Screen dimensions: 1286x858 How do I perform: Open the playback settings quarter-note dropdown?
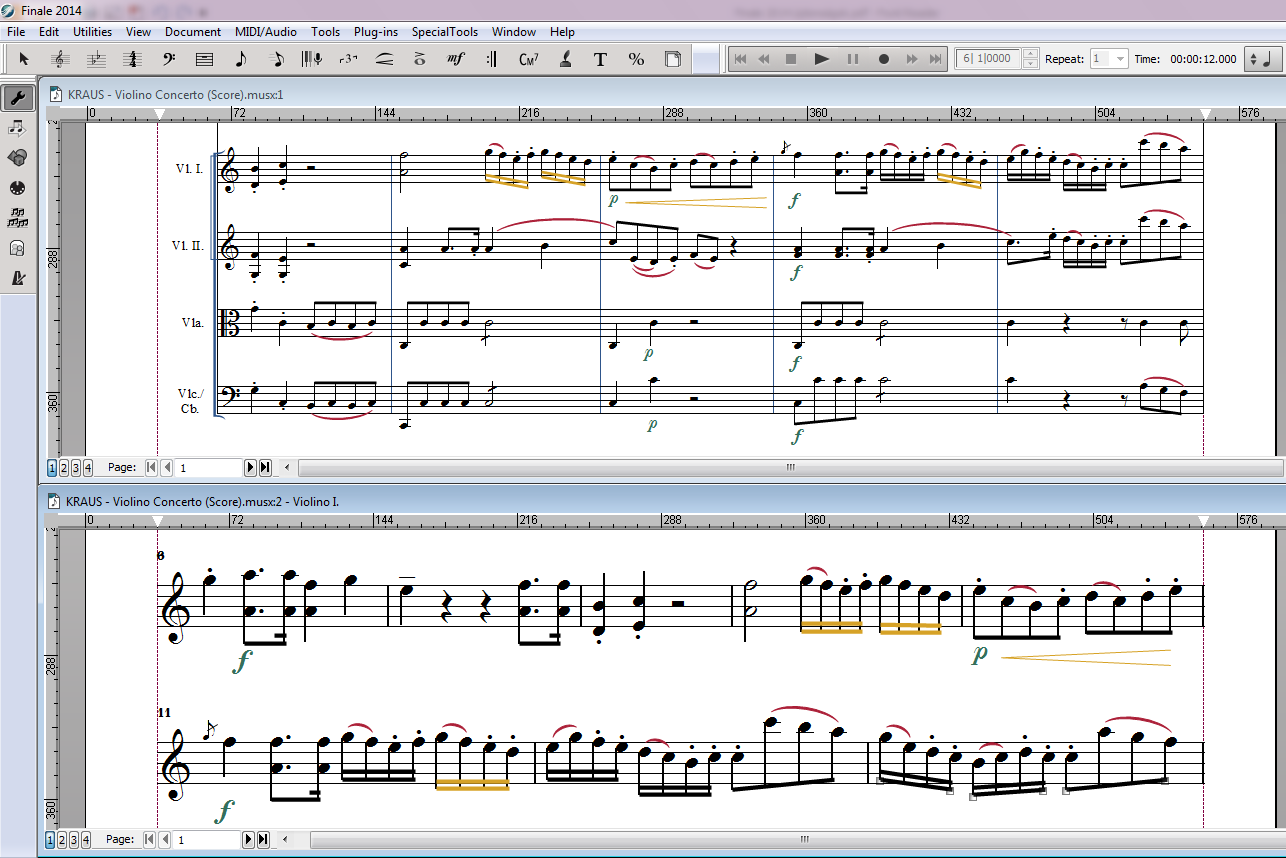(x=1262, y=59)
